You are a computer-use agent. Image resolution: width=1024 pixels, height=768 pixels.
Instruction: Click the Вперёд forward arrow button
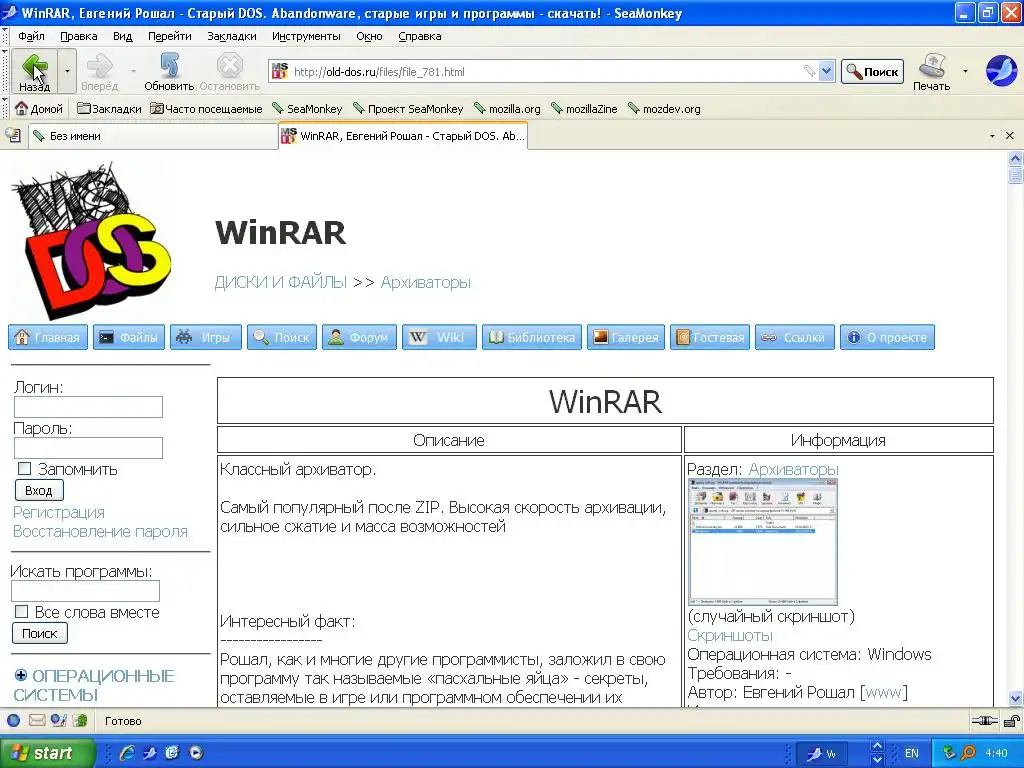click(x=99, y=71)
